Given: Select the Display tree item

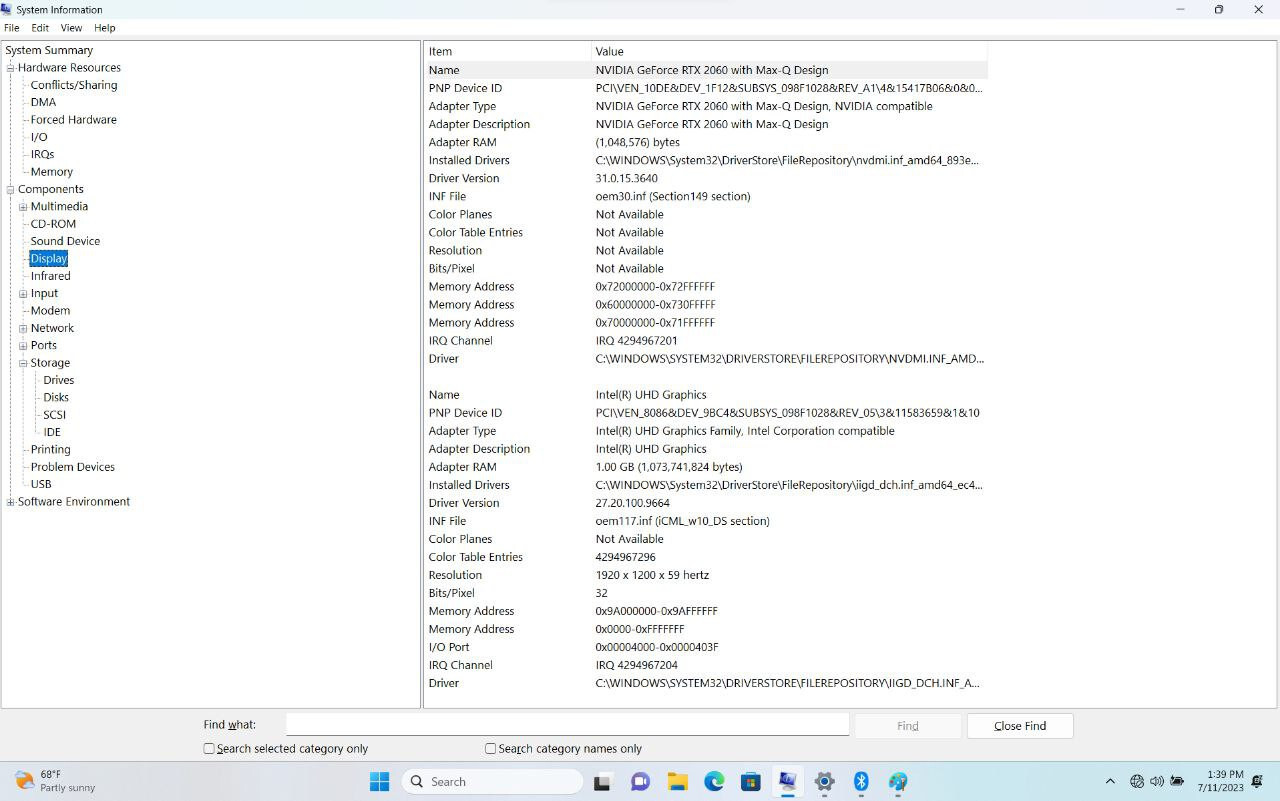Looking at the screenshot, I should [x=49, y=259].
